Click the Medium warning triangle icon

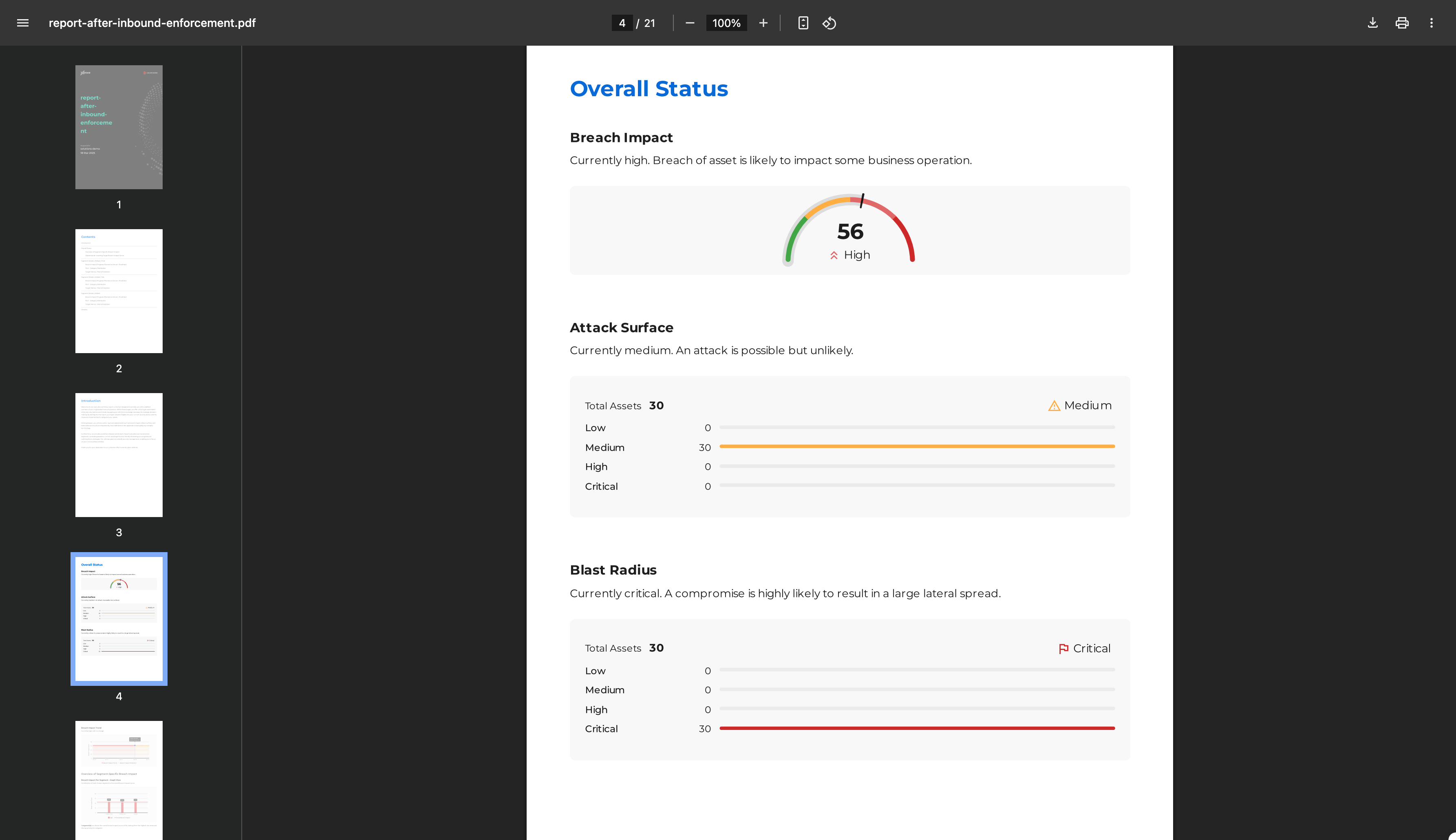click(x=1054, y=406)
